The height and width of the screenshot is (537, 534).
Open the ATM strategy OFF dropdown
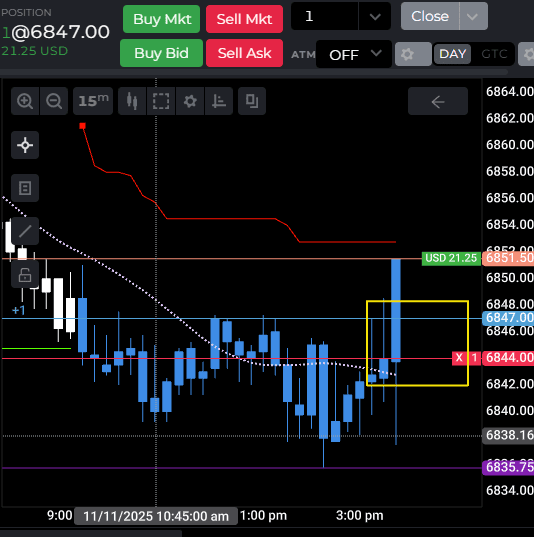354,54
